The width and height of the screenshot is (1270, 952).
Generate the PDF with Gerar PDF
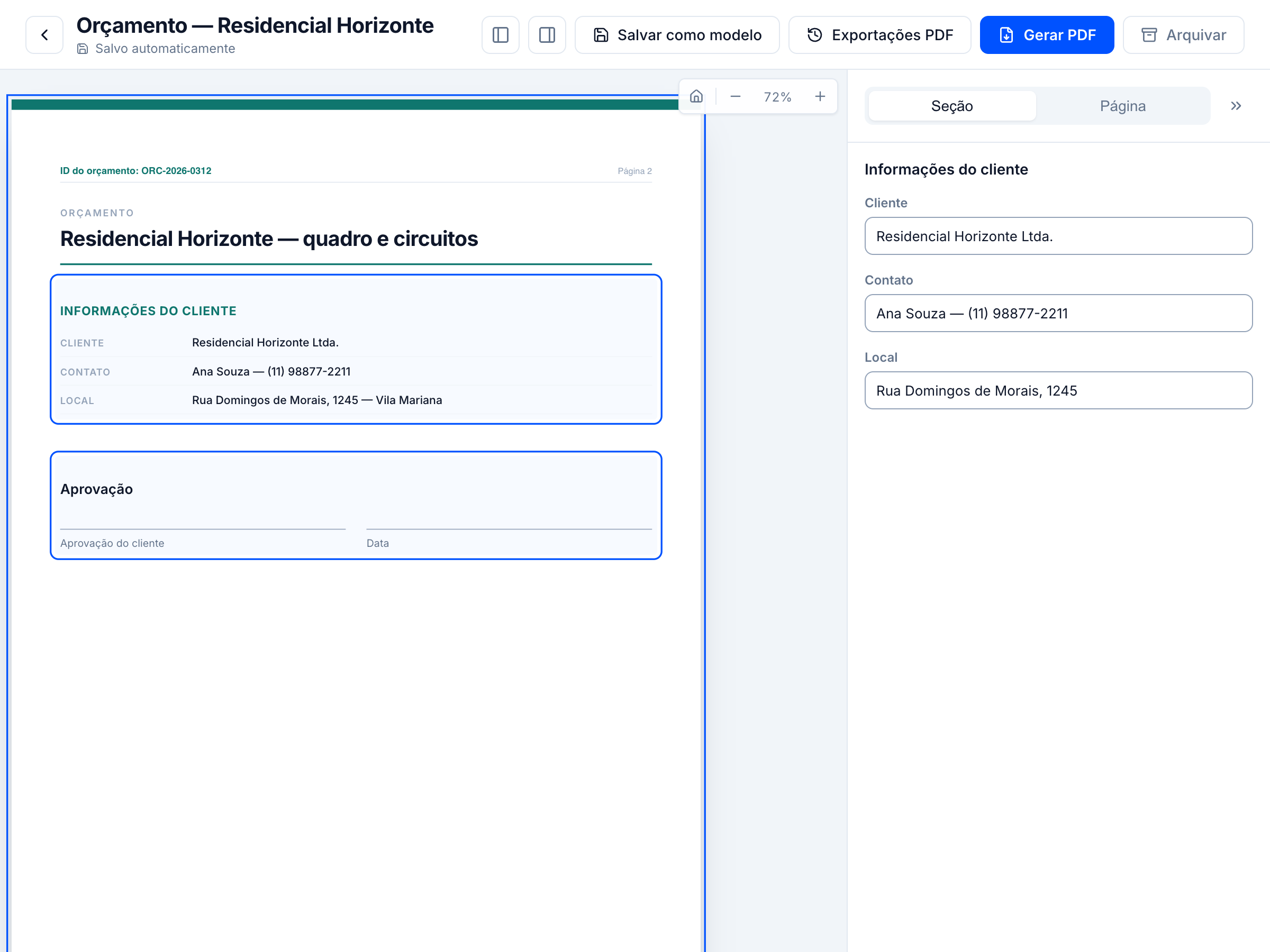coord(1047,35)
